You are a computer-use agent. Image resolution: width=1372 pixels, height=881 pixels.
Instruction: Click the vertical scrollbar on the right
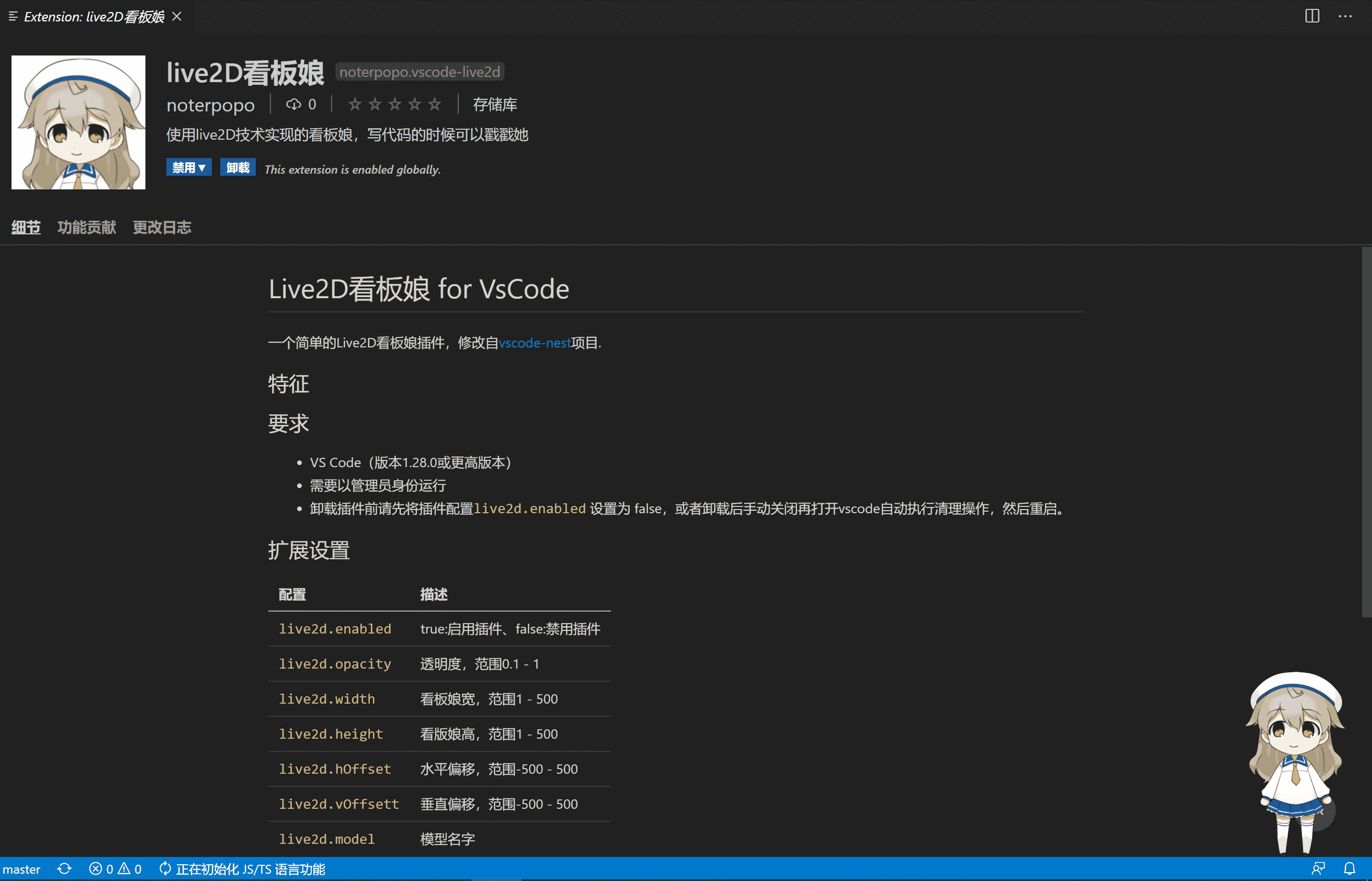click(1366, 432)
